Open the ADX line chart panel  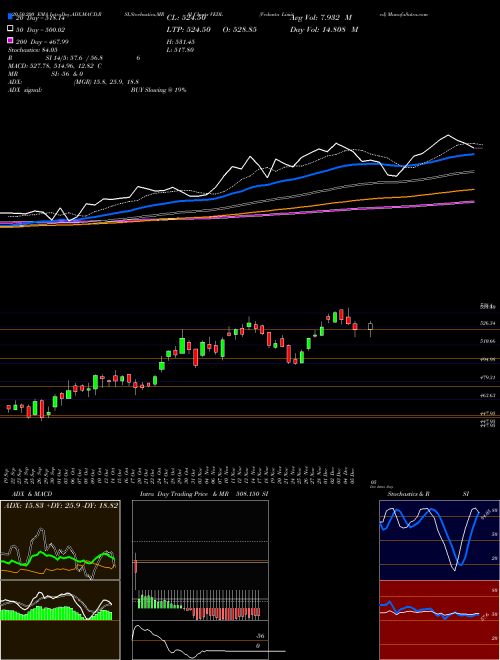(x=60, y=540)
